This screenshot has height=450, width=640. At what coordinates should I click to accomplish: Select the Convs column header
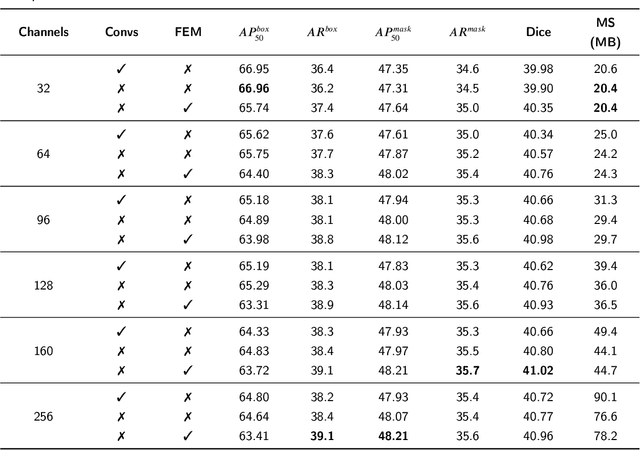tap(121, 32)
